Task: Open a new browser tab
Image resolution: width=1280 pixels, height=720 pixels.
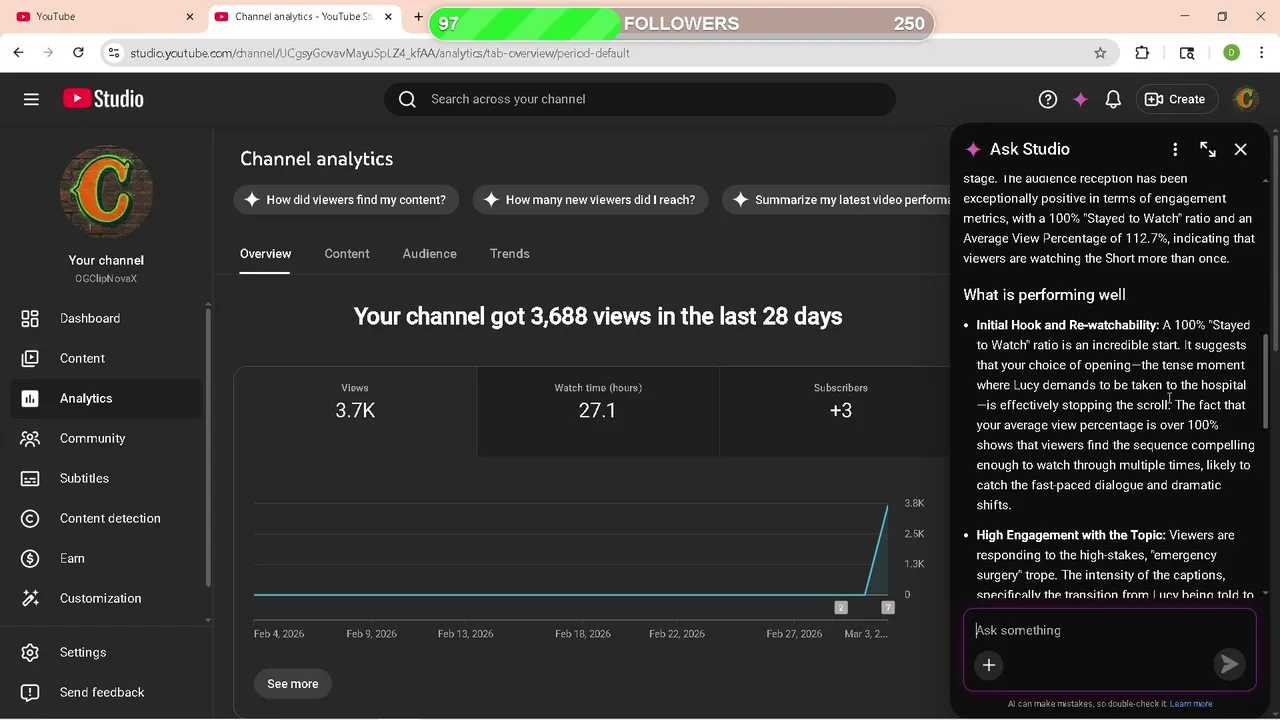Action: tap(418, 17)
